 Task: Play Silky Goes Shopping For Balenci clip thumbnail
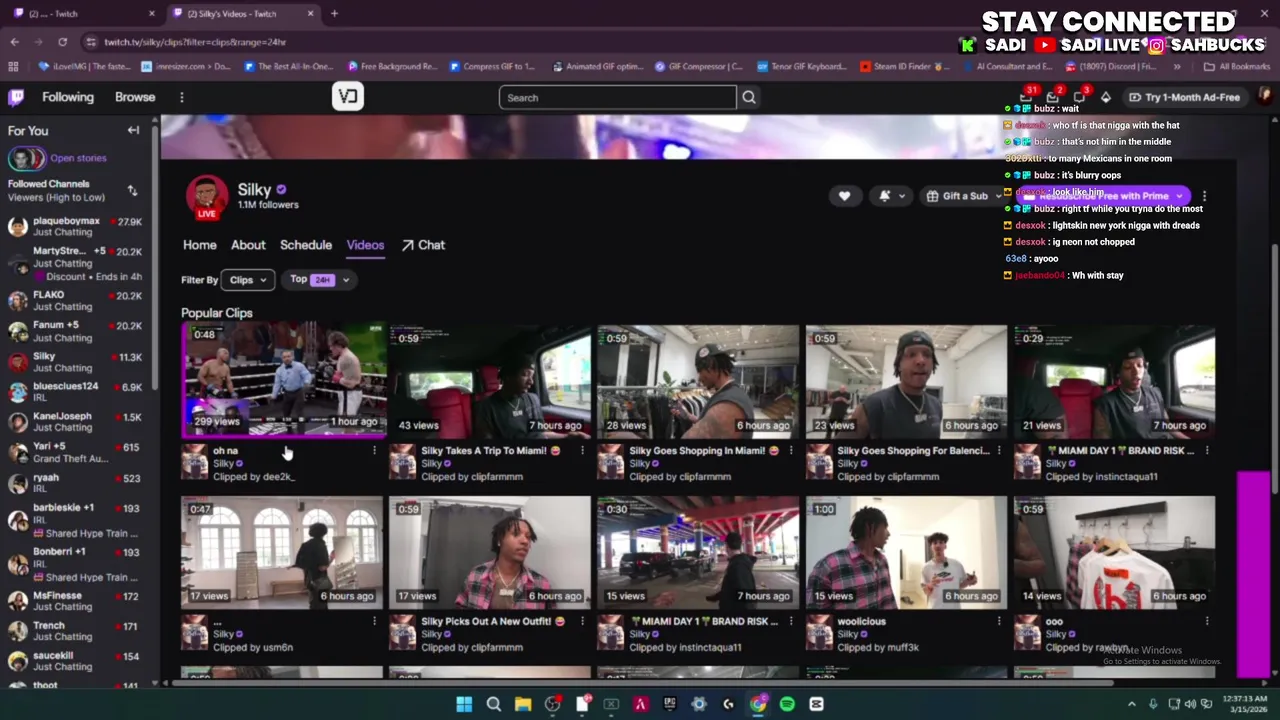coord(906,381)
